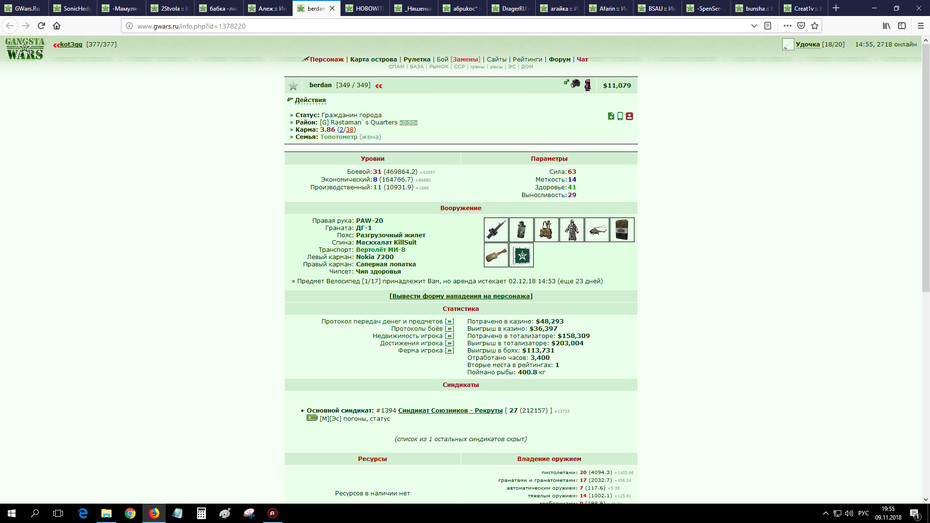Open the Calculator from the taskbar
Viewport: 930px width, 523px height.
(x=201, y=514)
